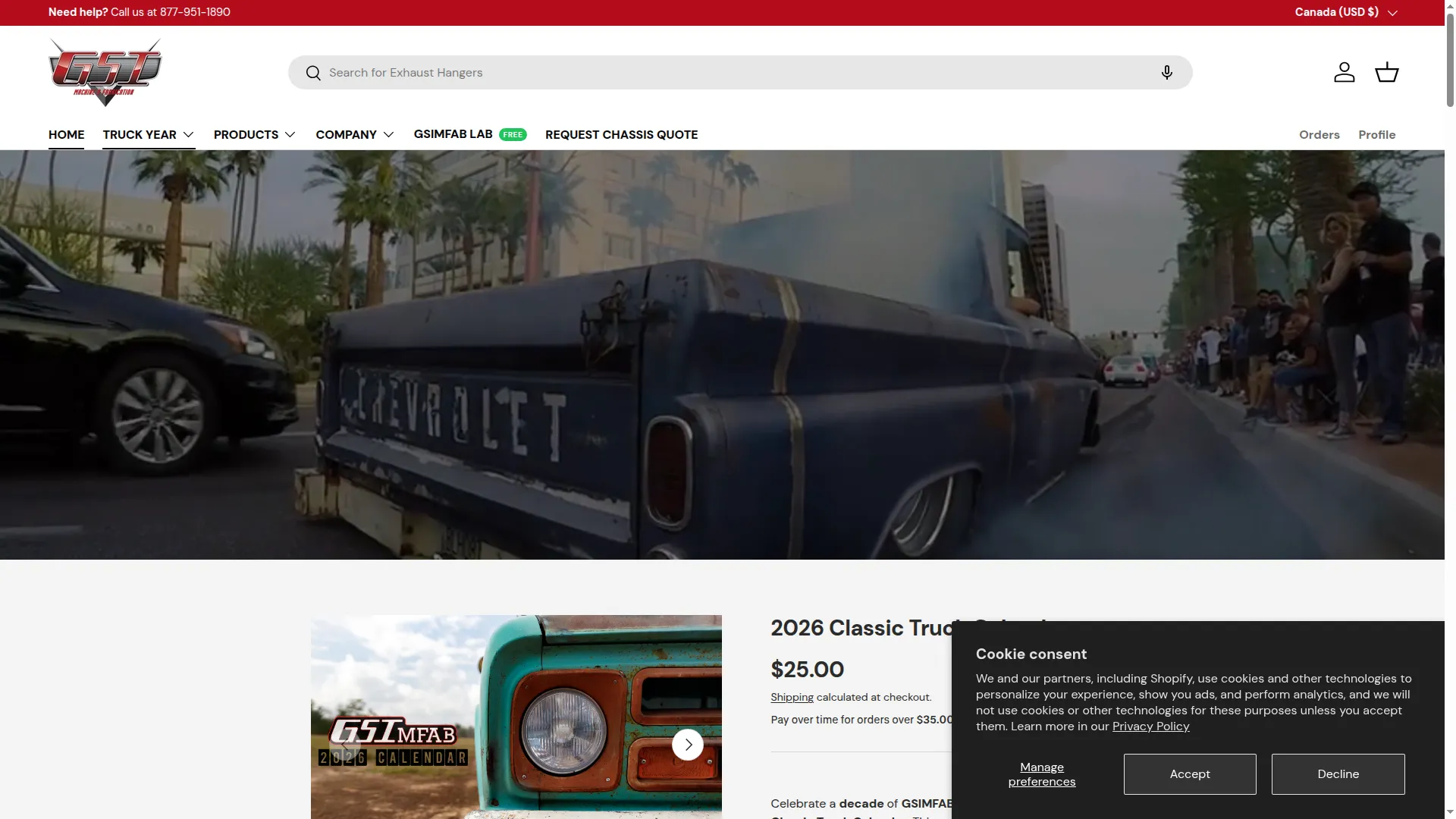Call support at 877-951-1890
The width and height of the screenshot is (1456, 819).
[195, 12]
